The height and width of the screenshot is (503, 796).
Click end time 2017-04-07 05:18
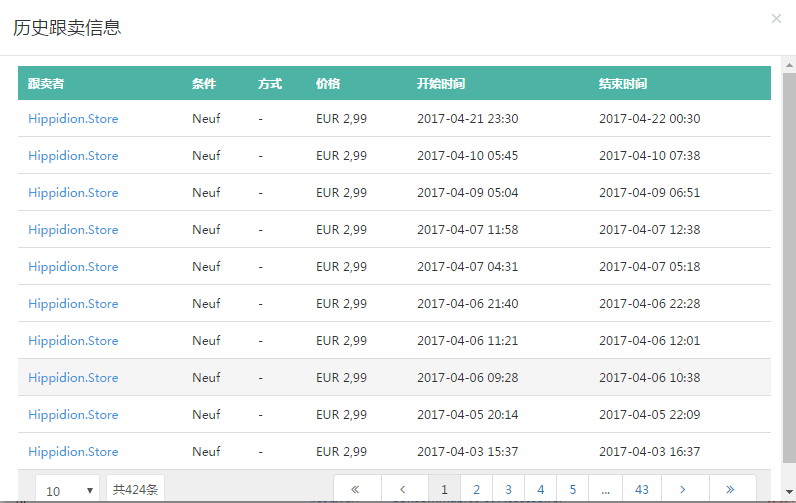pyautogui.click(x=649, y=267)
